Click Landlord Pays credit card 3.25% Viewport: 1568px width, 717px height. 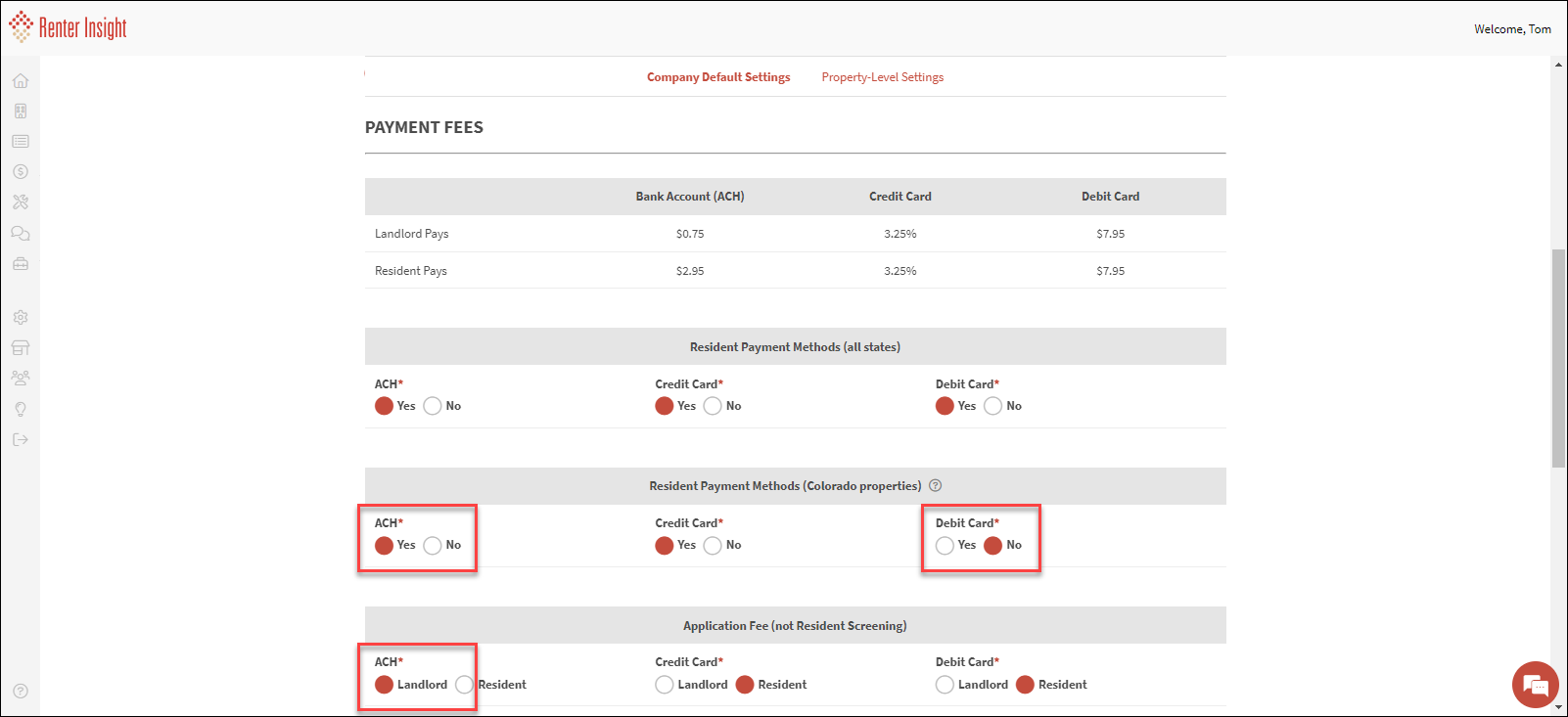[x=900, y=234]
